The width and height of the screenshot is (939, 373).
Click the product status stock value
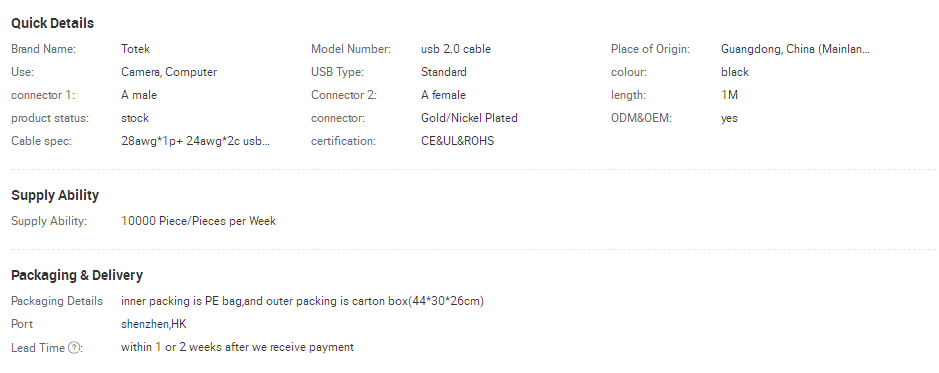(x=135, y=118)
